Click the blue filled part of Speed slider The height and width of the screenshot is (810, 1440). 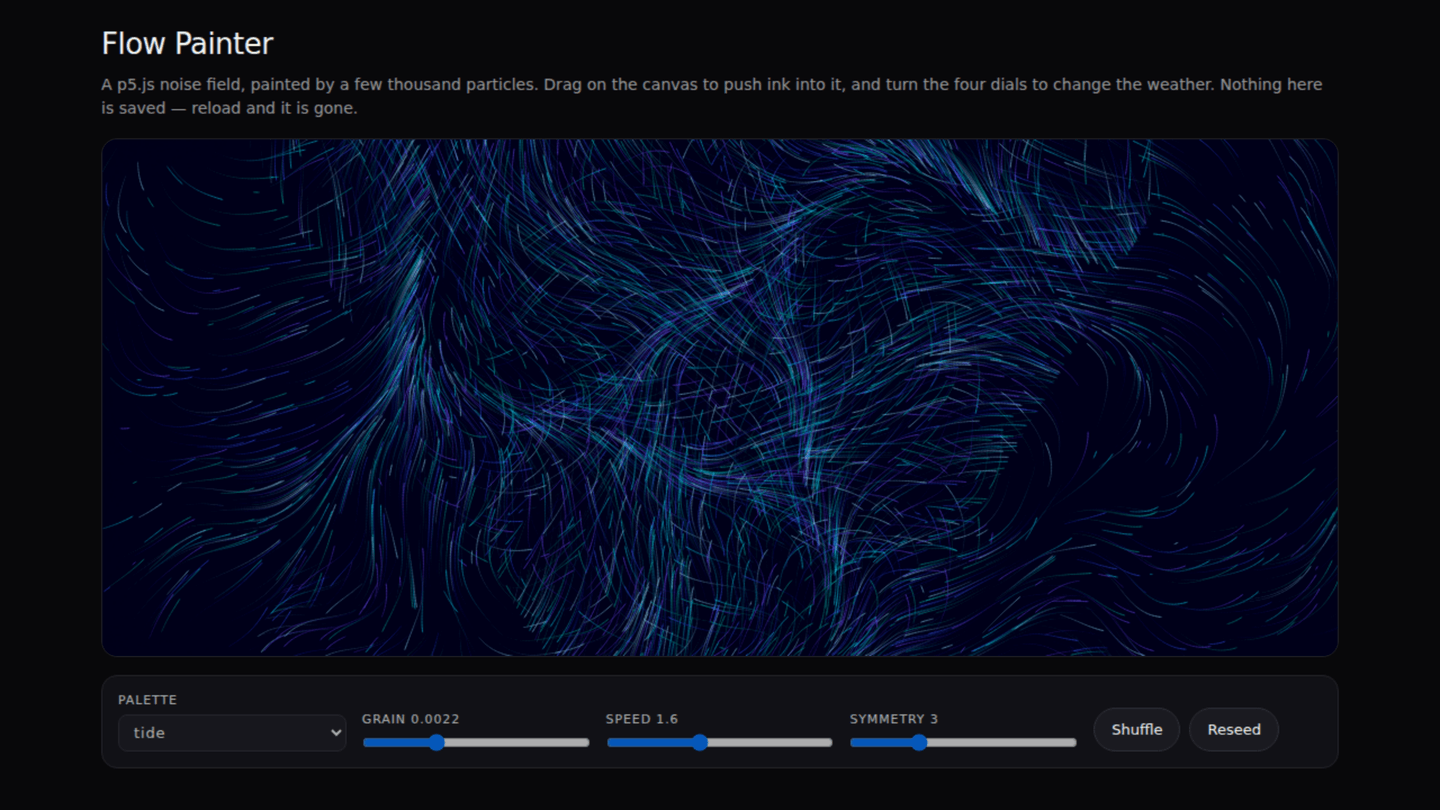point(649,742)
